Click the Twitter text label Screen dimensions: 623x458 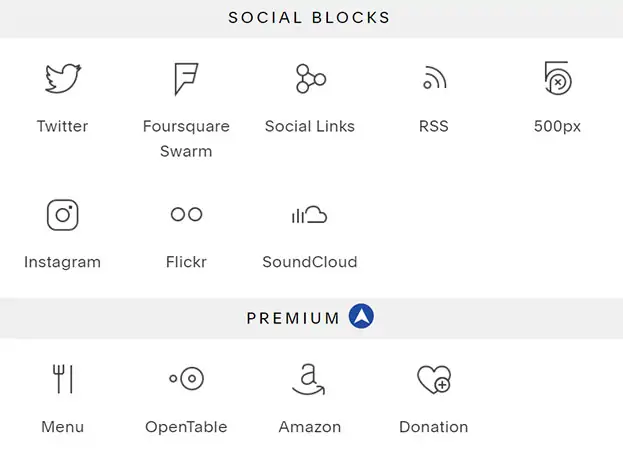[62, 126]
